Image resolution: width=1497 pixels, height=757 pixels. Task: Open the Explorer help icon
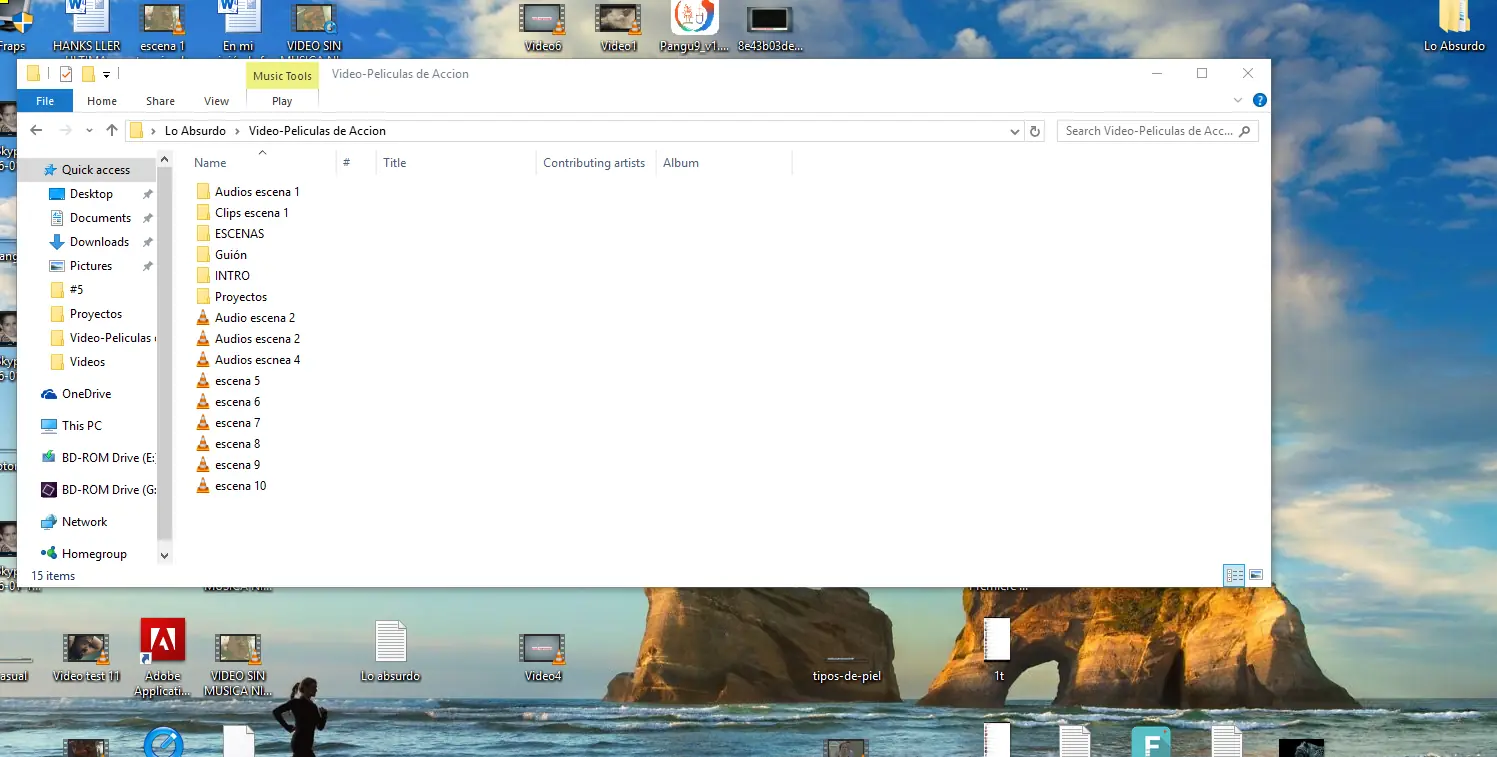[1260, 100]
